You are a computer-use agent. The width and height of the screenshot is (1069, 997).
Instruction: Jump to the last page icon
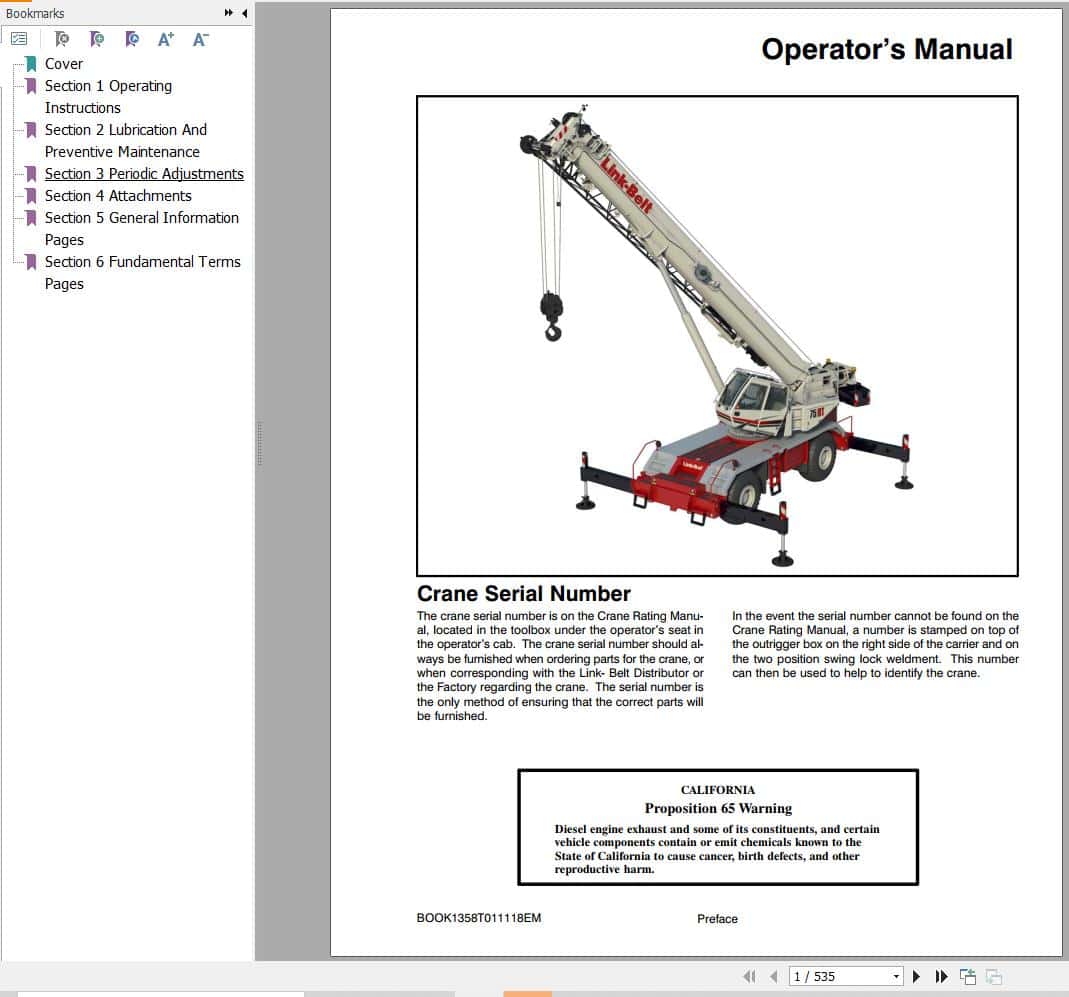coord(941,976)
